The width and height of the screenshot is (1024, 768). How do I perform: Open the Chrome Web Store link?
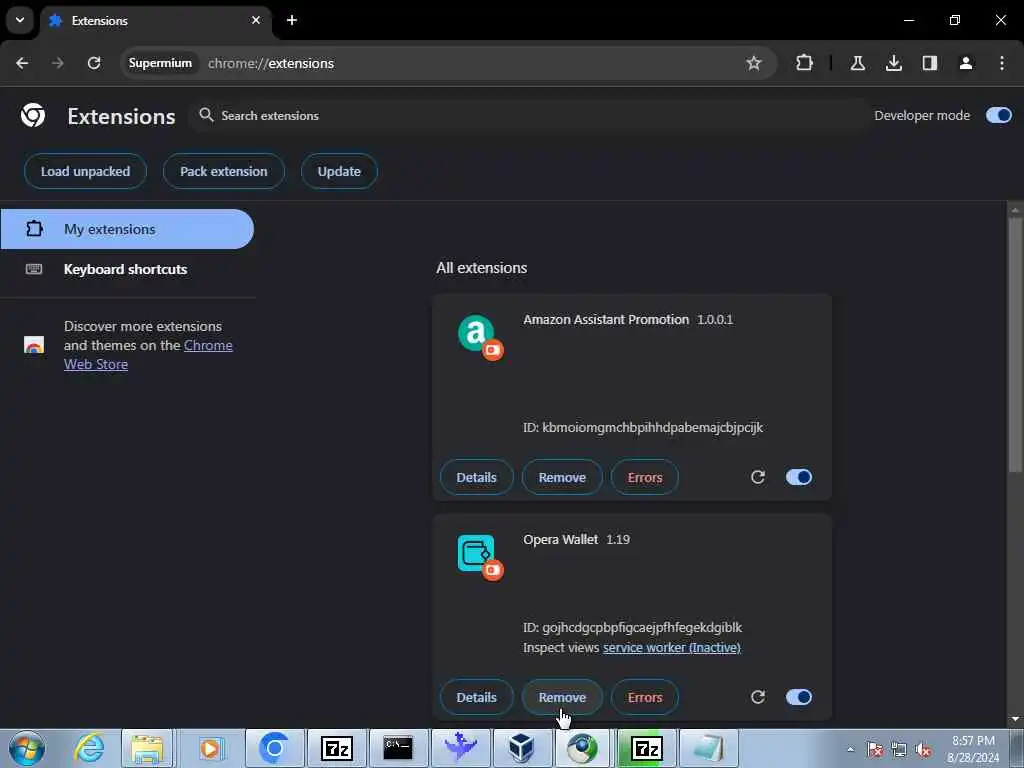[148, 355]
